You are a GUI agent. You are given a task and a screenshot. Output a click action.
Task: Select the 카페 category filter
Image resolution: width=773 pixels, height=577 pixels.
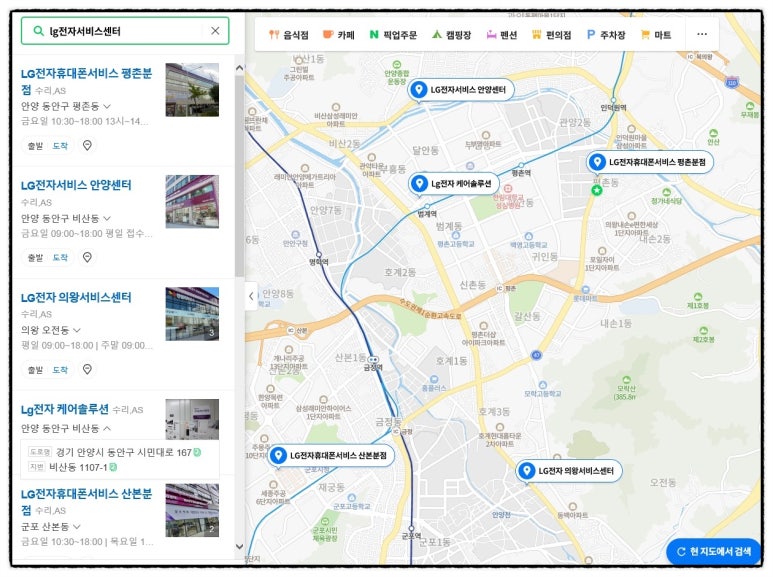339,35
